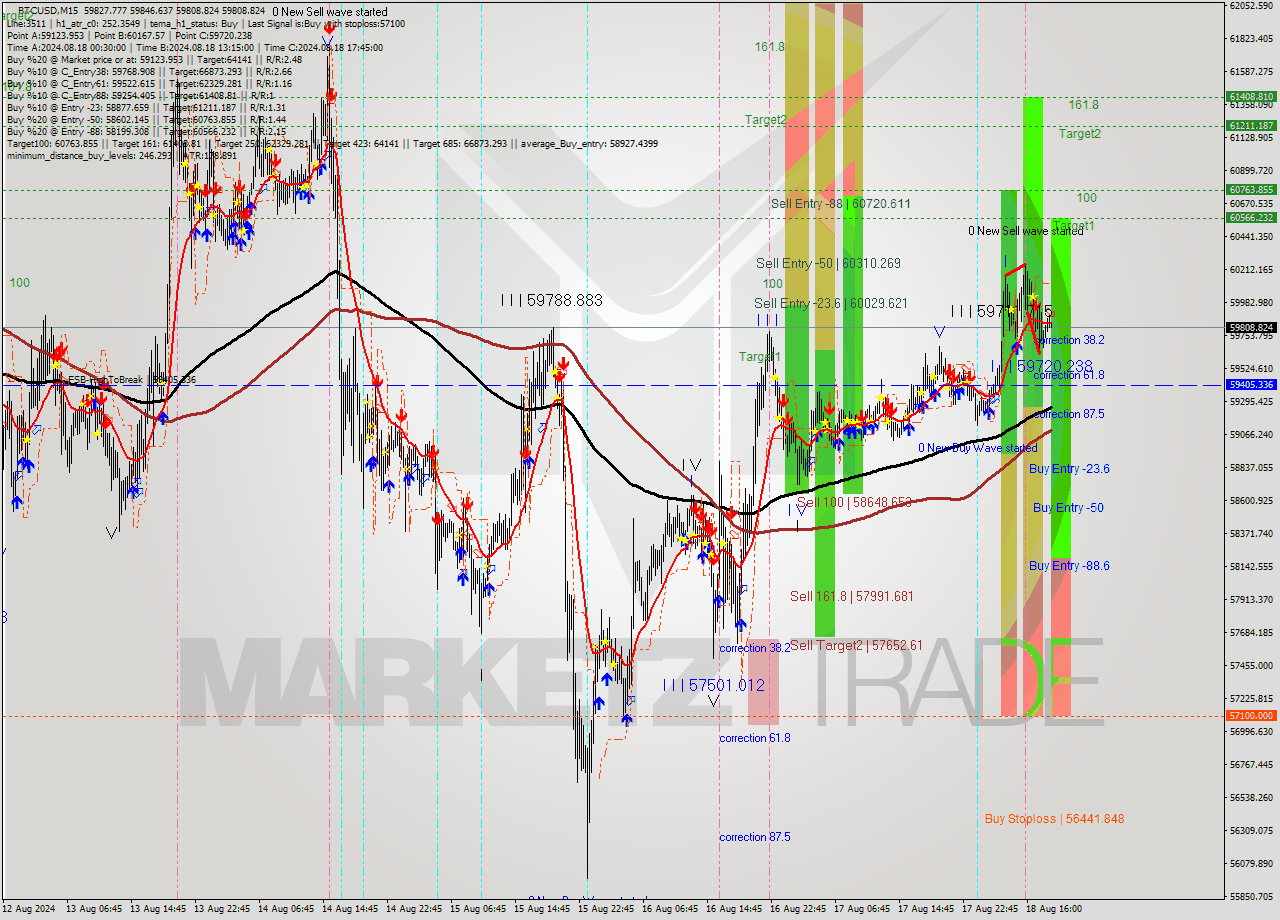This screenshot has height=920, width=1280.
Task: Click the 'Buy Stoploss | 56441.848' label
Action: click(1054, 818)
